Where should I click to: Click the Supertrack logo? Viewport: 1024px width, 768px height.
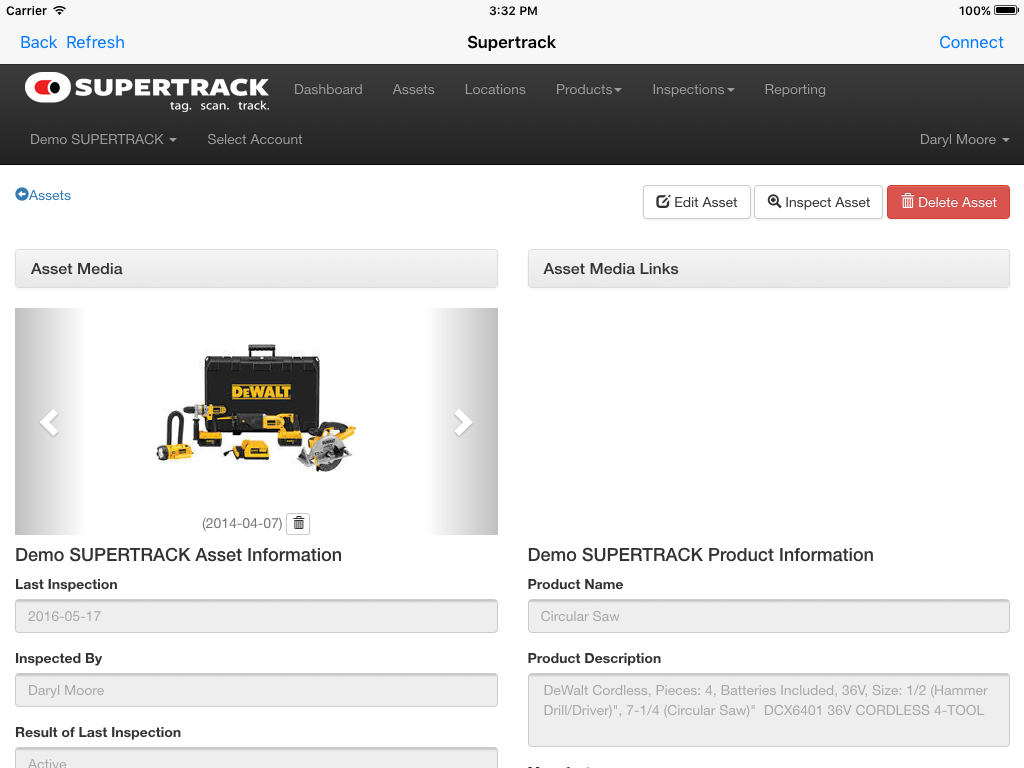(147, 91)
